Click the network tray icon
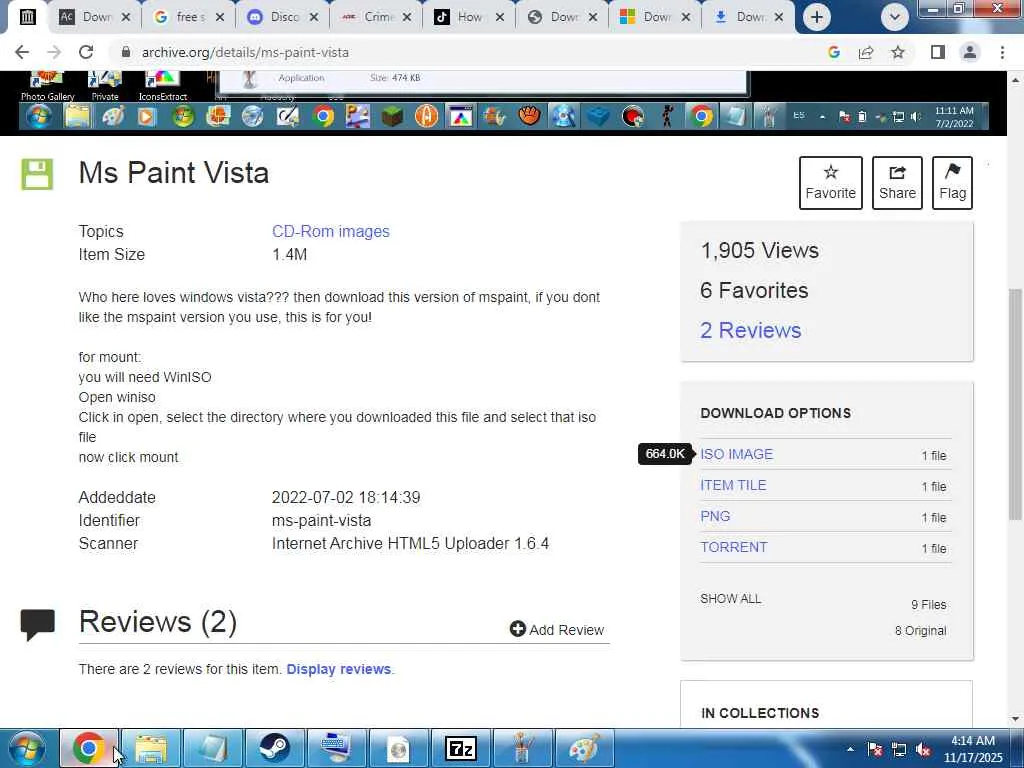The image size is (1024, 768). click(899, 749)
